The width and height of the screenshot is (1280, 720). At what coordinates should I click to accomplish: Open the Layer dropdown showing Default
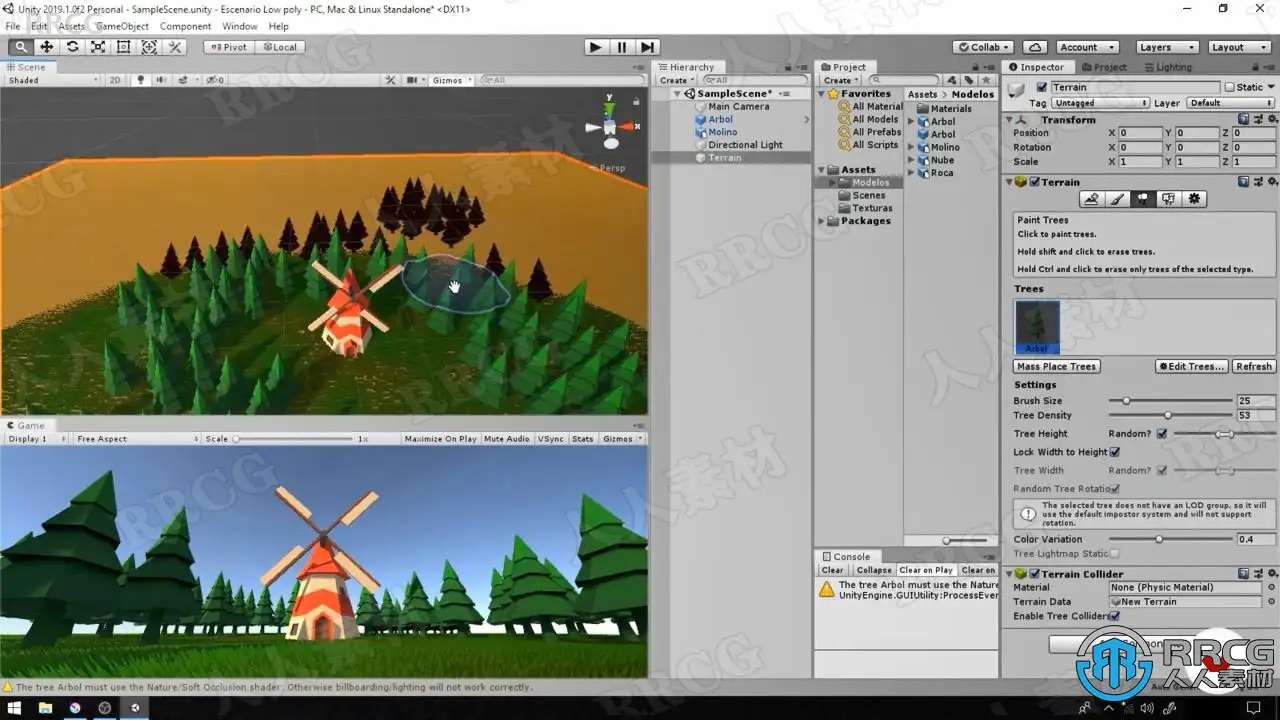coord(1230,103)
